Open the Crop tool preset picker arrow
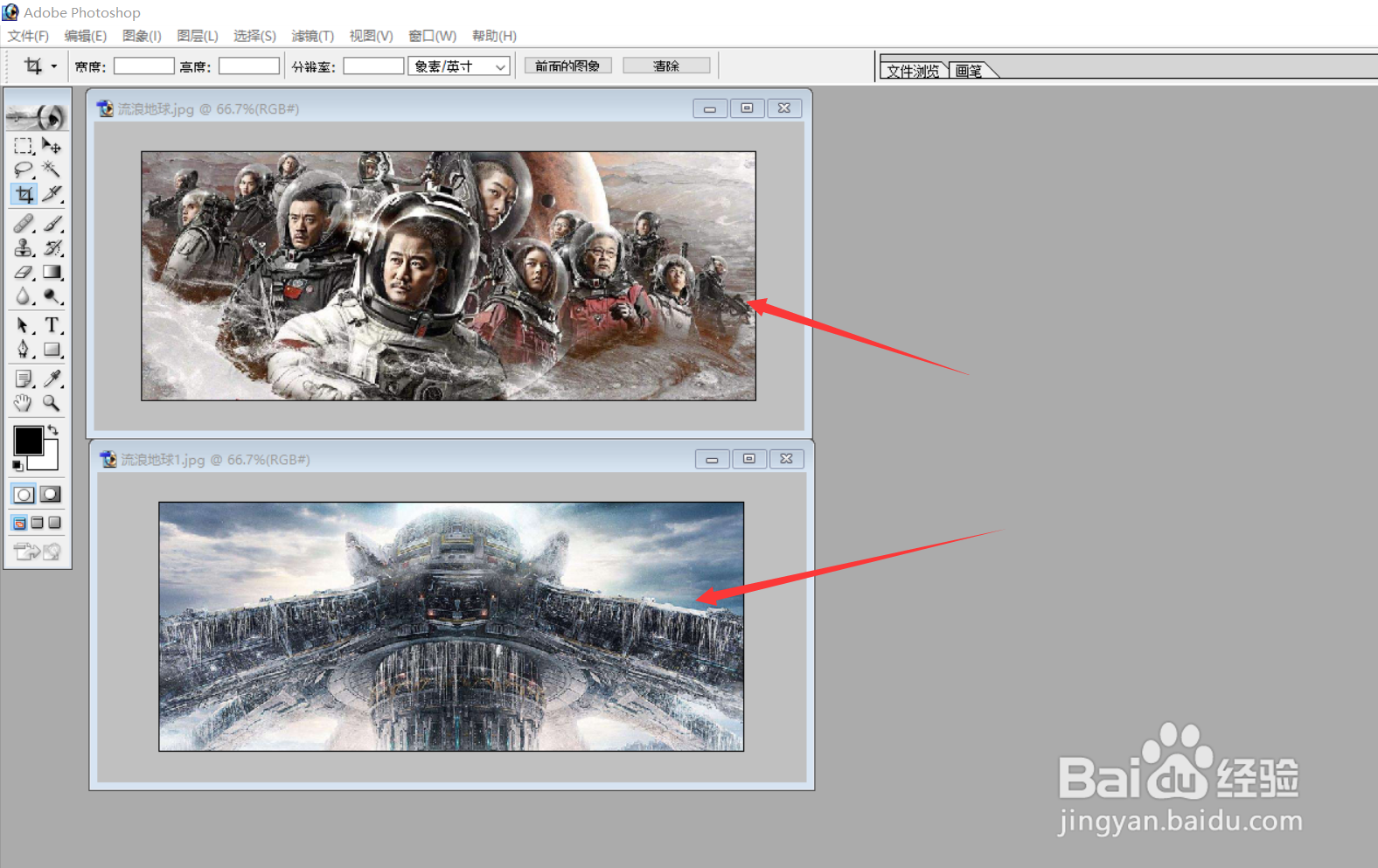Screen dimensions: 1378x868 click(53, 66)
